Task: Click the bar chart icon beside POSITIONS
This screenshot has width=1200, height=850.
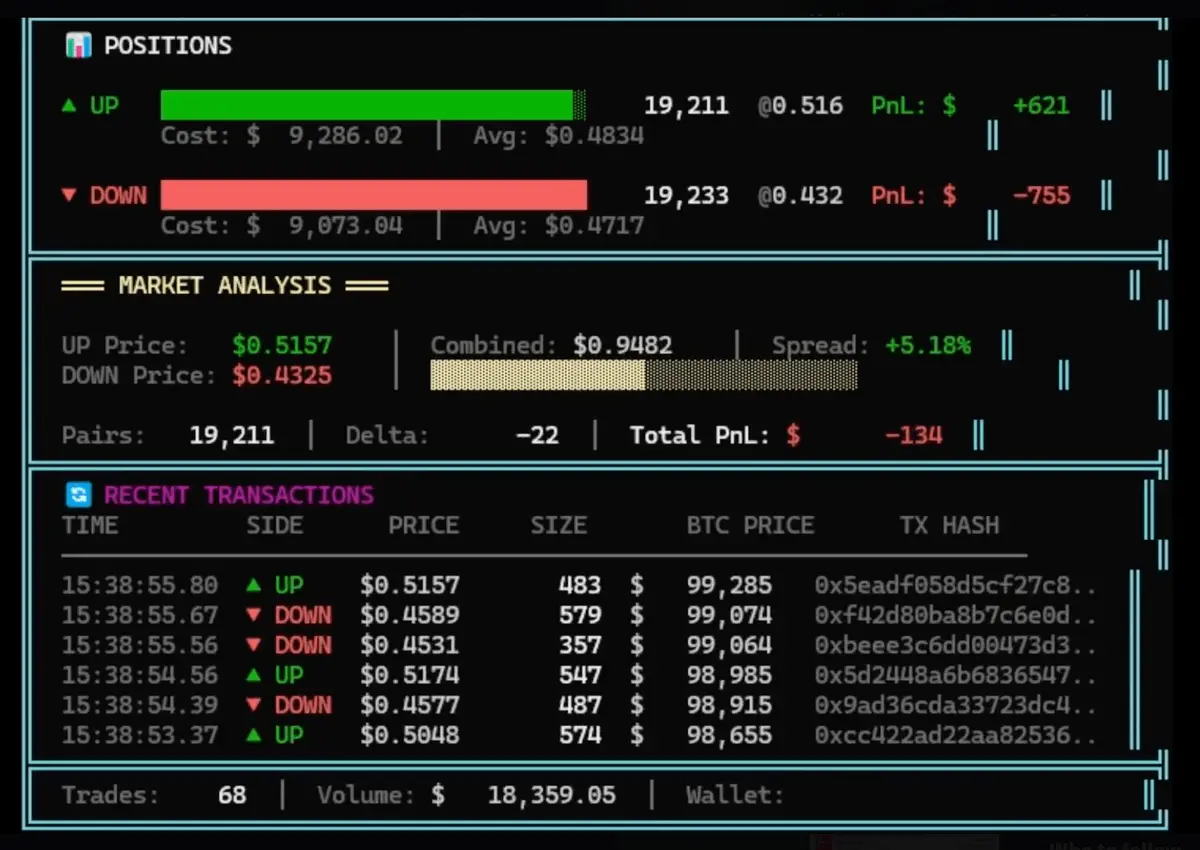Action: [78, 45]
